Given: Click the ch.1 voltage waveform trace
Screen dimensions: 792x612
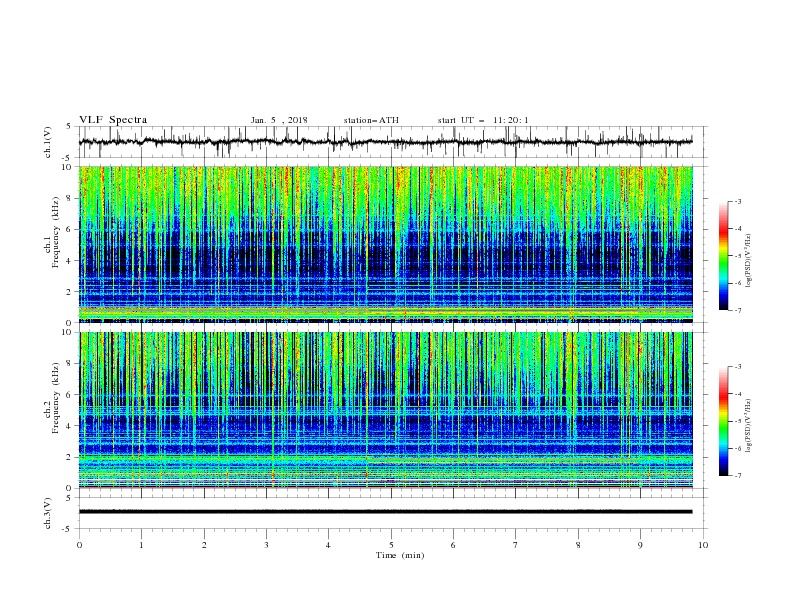Looking at the screenshot, I should 386,142.
